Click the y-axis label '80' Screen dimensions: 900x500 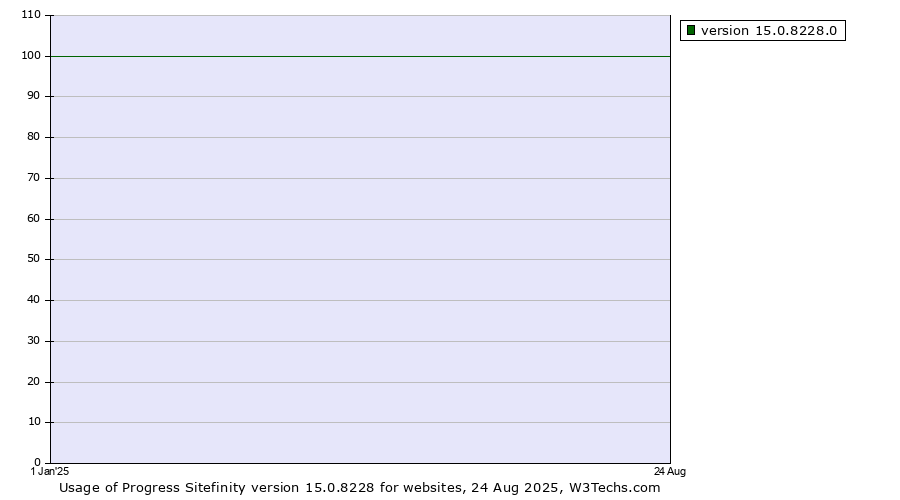[33, 137]
